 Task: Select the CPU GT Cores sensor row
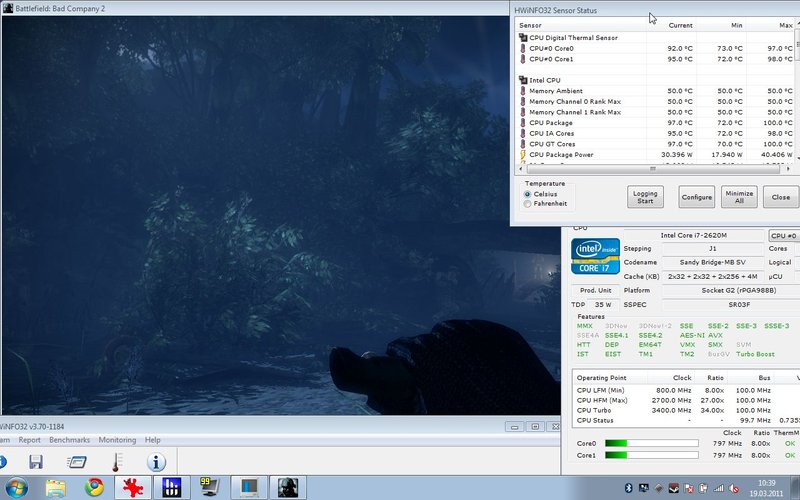pyautogui.click(x=655, y=144)
